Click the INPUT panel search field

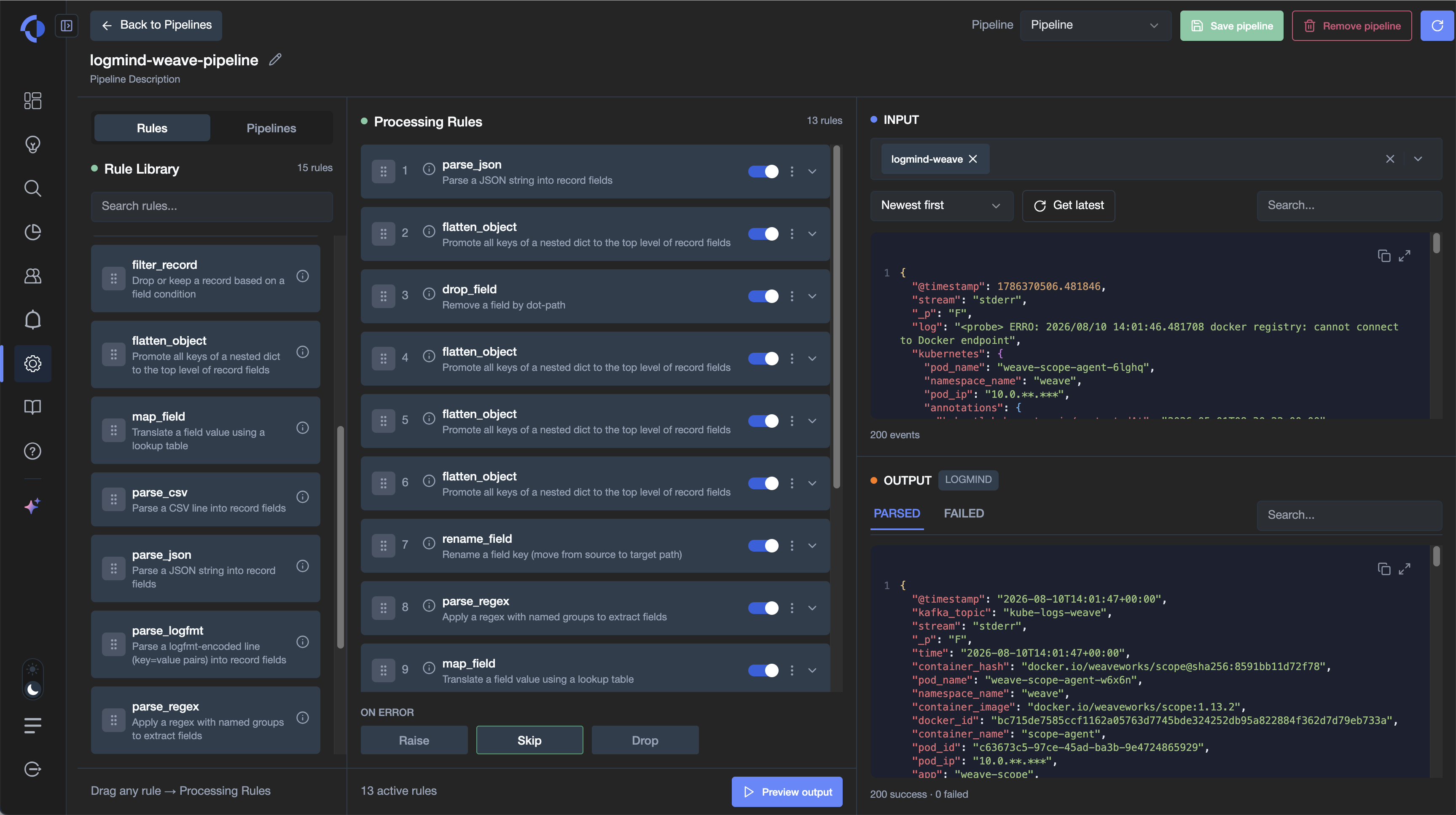[1349, 206]
